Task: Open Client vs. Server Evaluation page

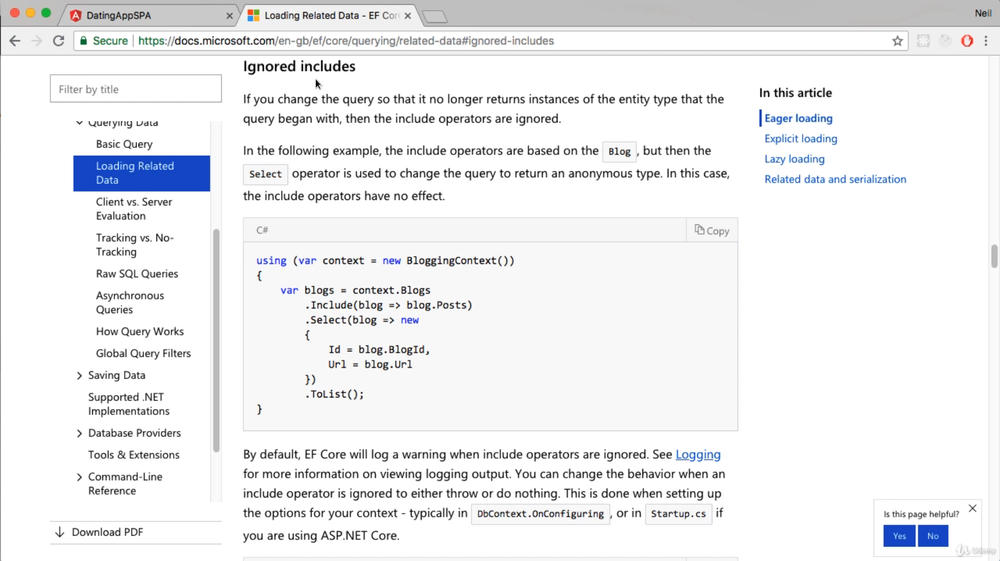Action: coord(134,208)
